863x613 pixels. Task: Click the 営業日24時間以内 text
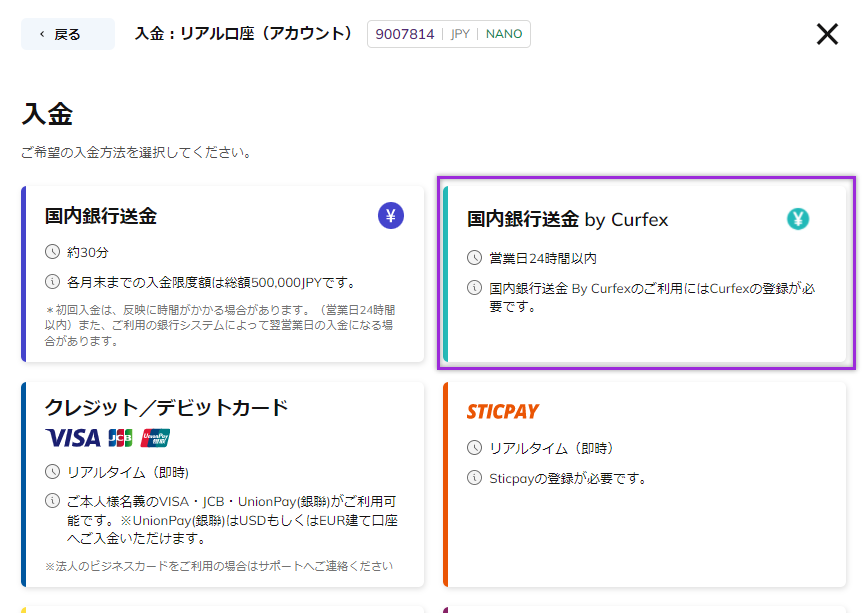pyautogui.click(x=543, y=258)
